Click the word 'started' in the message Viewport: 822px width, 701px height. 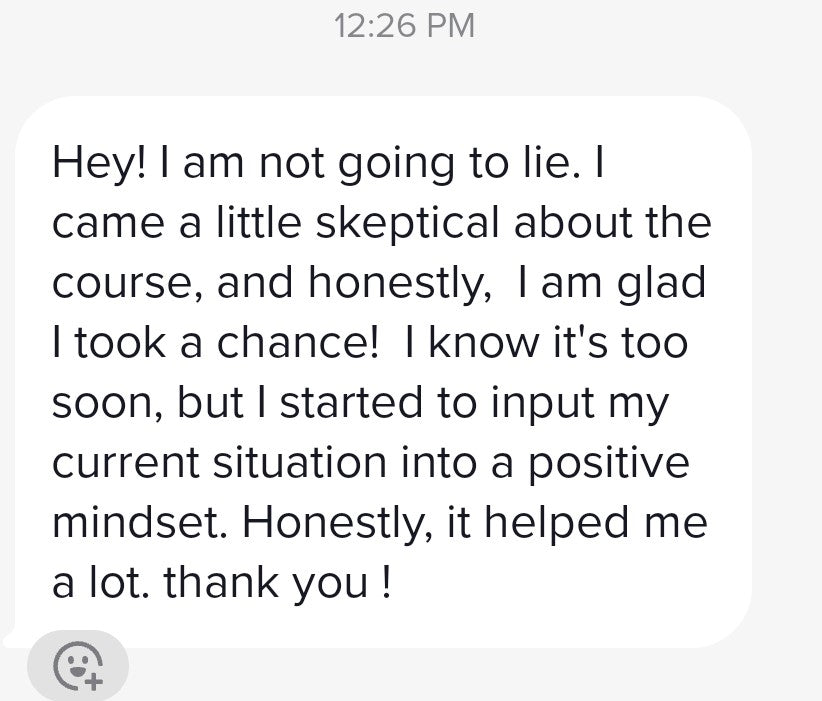click(351, 402)
